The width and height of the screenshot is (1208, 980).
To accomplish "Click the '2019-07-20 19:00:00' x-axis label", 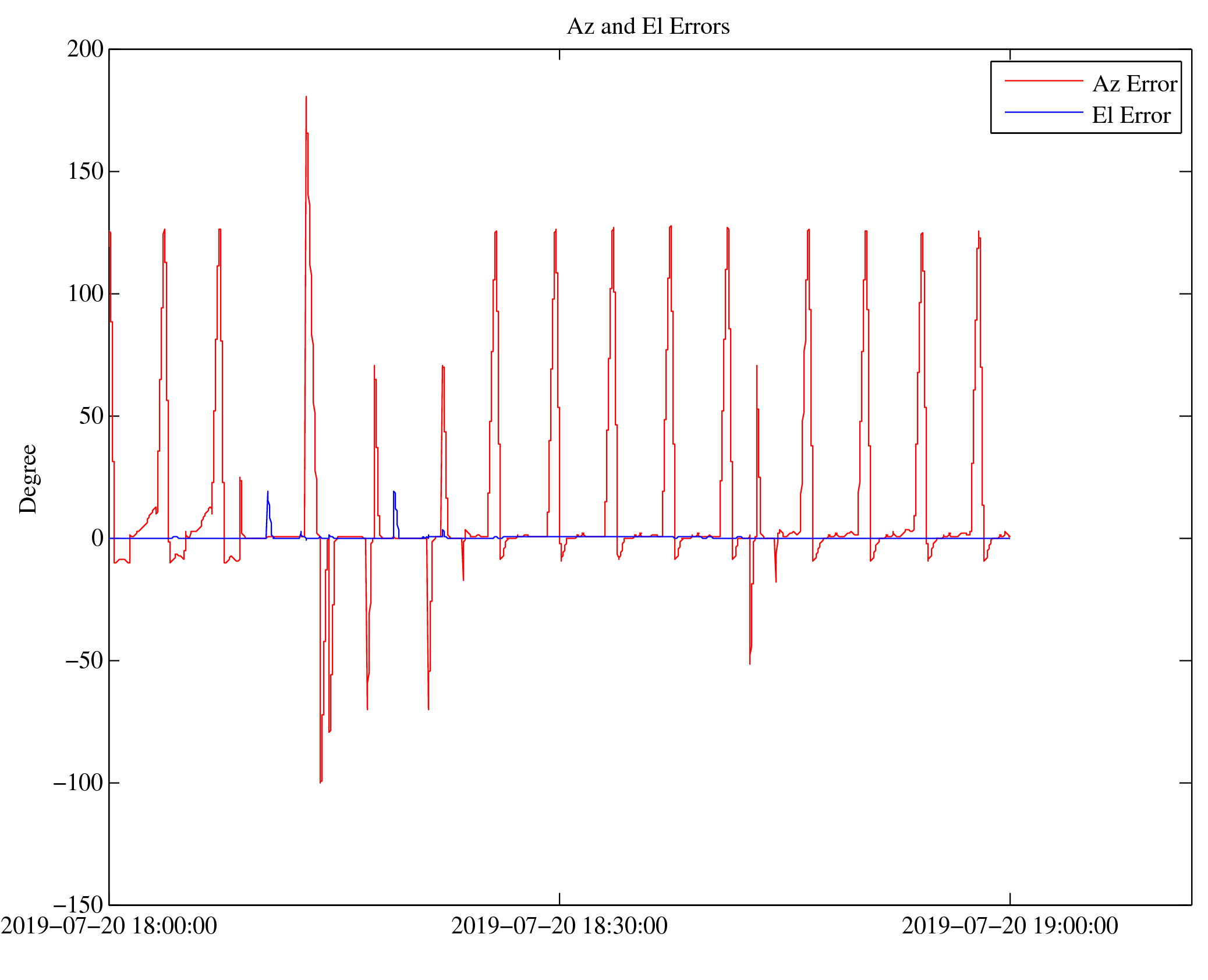I will [x=1009, y=926].
